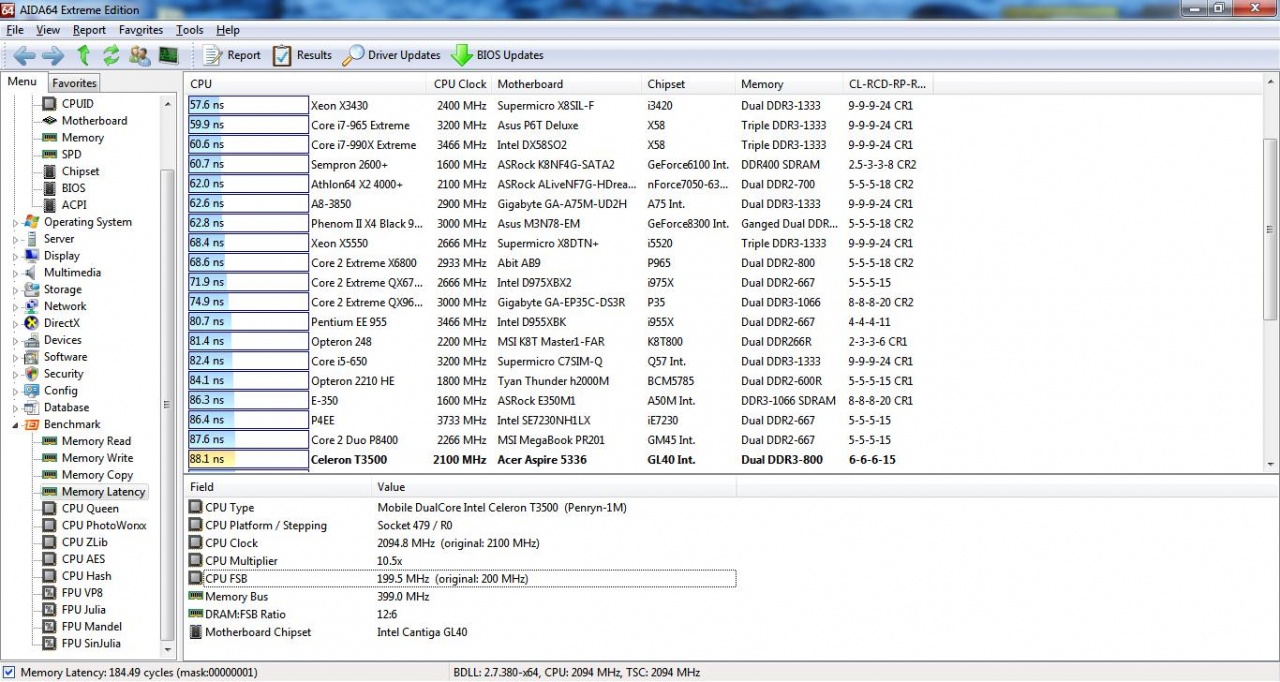Select Memory Copy benchmark

[x=97, y=475]
